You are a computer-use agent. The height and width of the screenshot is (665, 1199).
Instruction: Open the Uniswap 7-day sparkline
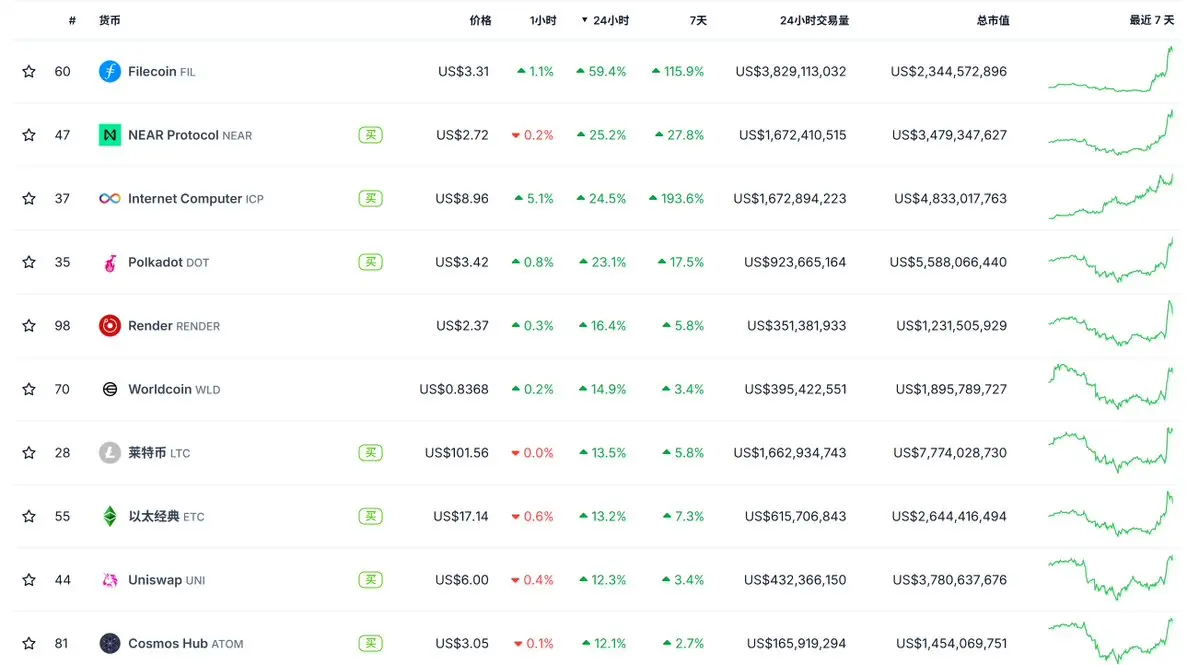pyautogui.click(x=1110, y=578)
